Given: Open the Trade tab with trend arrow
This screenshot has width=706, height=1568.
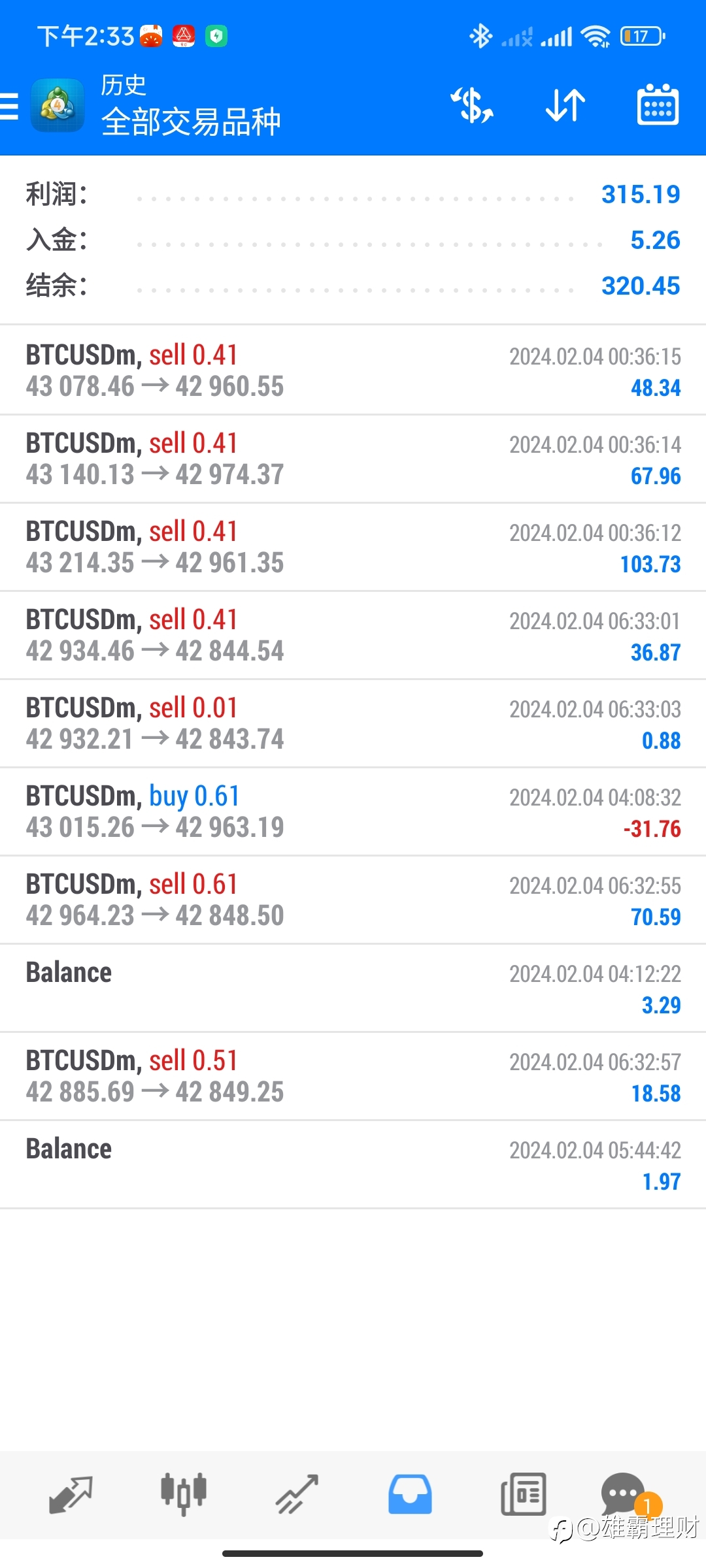Looking at the screenshot, I should (297, 1495).
